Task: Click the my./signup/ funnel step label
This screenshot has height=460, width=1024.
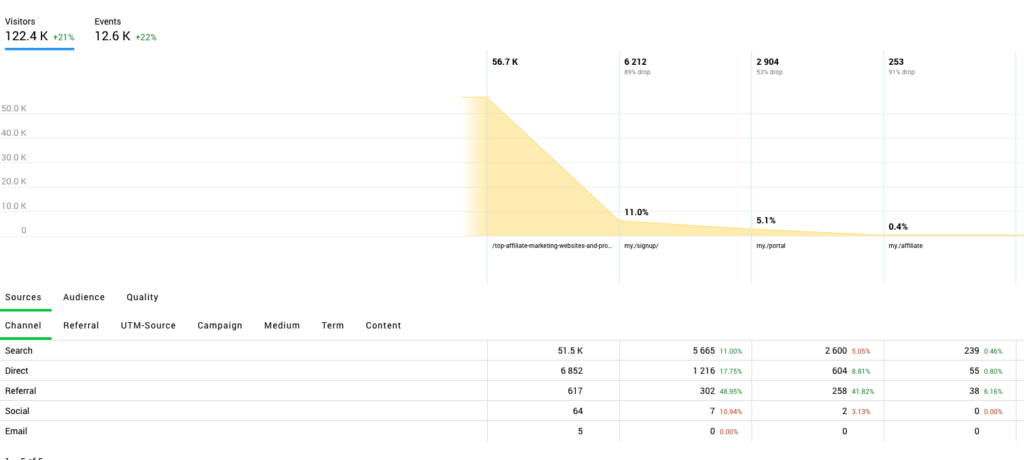Action: (x=641, y=246)
